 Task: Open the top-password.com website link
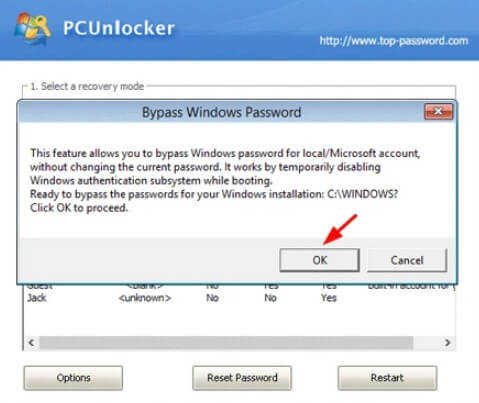pyautogui.click(x=394, y=41)
